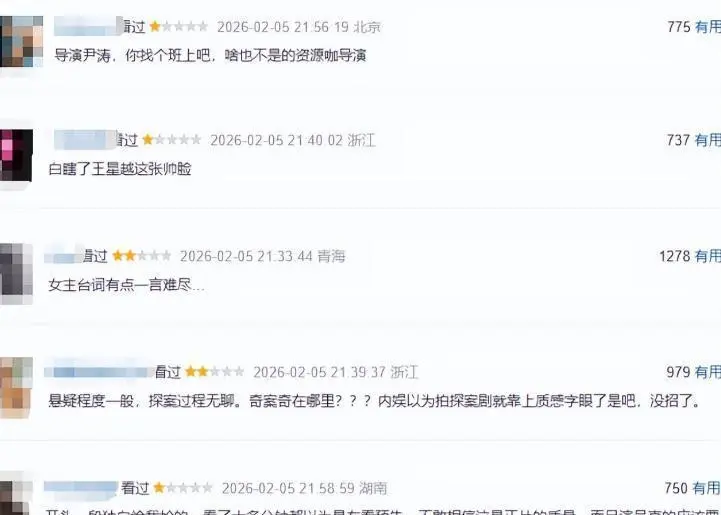
Task: Open the avatar of the Qinghai reviewer
Action: click(x=16, y=274)
